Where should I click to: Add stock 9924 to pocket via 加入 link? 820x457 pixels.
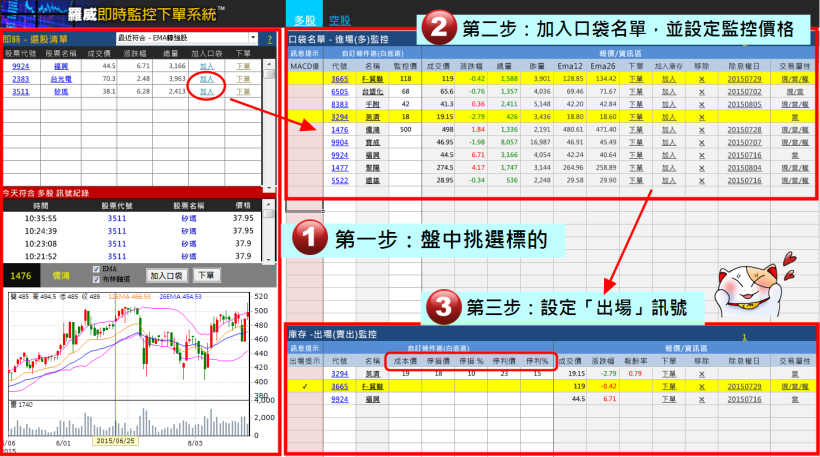coord(207,66)
